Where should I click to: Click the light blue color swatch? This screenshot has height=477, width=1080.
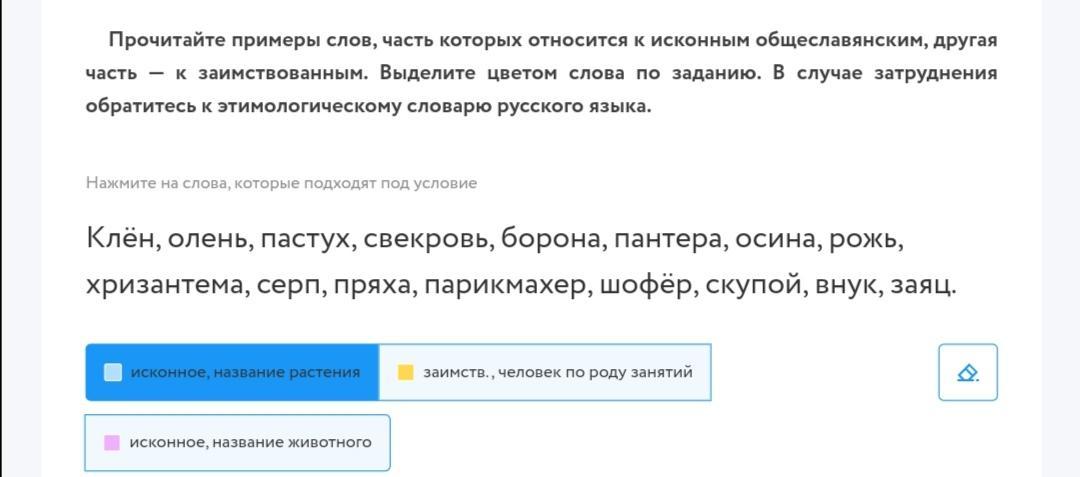tap(113, 372)
